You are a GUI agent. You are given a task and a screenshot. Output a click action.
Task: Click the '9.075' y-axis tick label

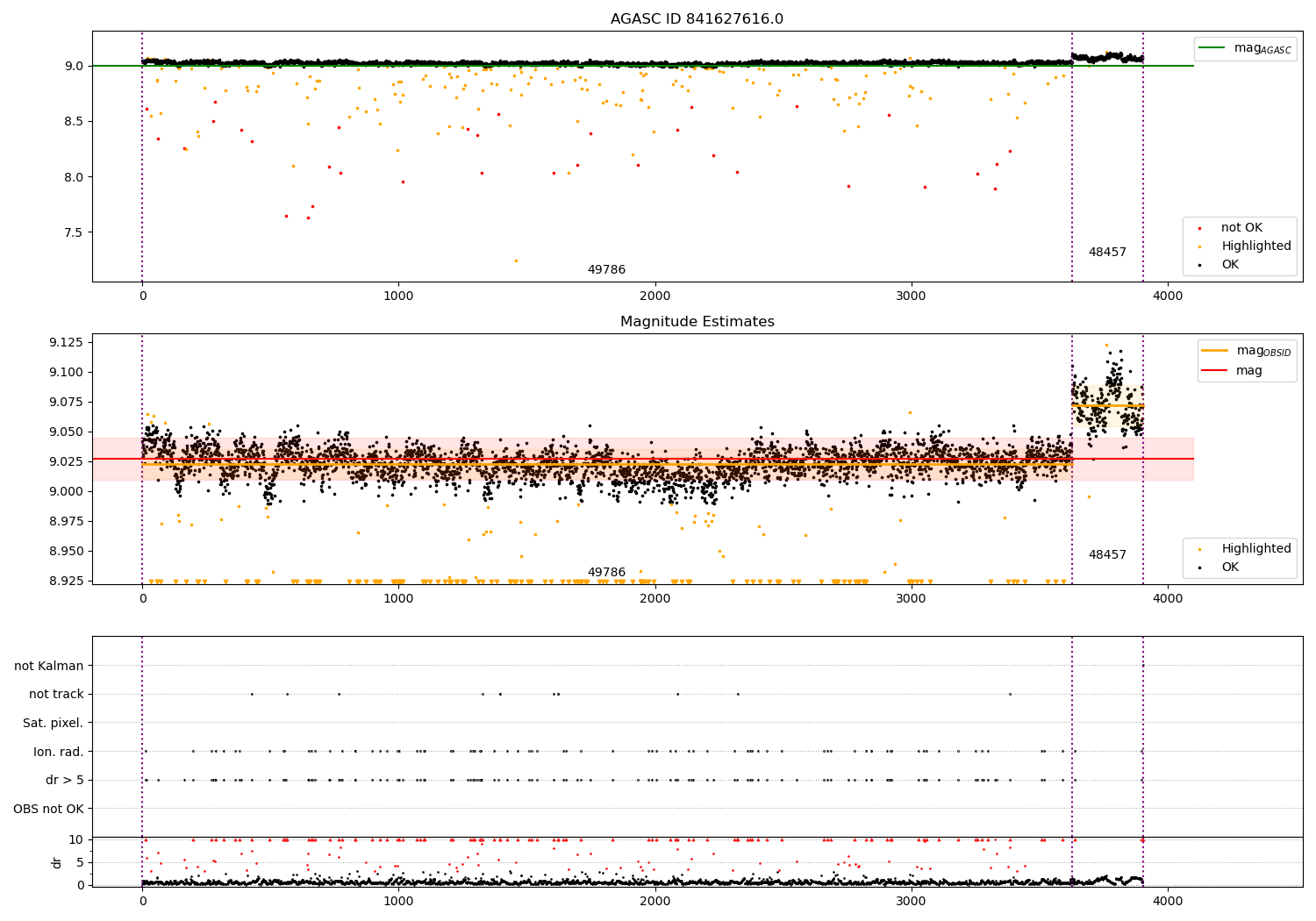coord(67,402)
